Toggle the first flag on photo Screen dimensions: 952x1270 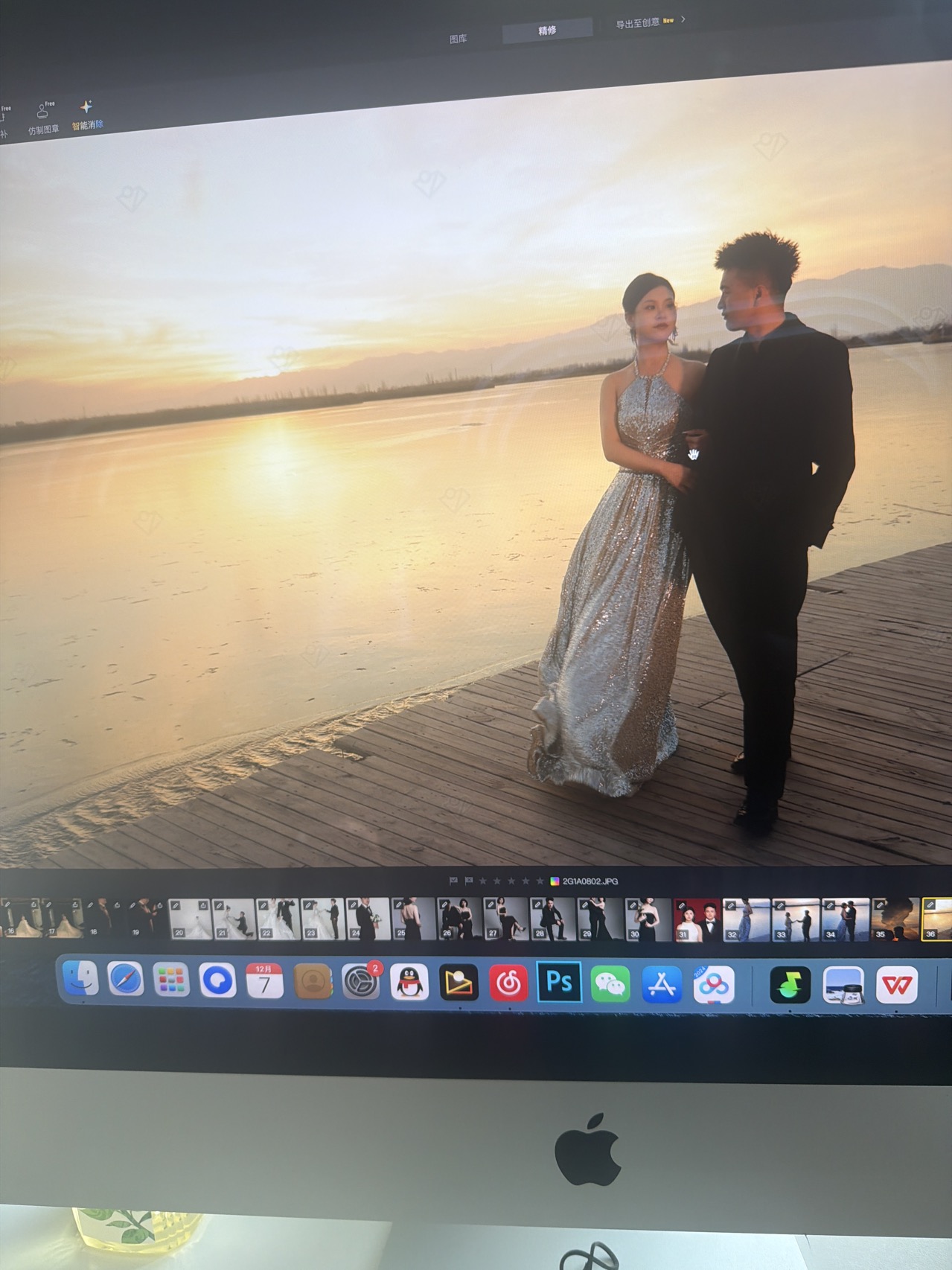(x=453, y=881)
